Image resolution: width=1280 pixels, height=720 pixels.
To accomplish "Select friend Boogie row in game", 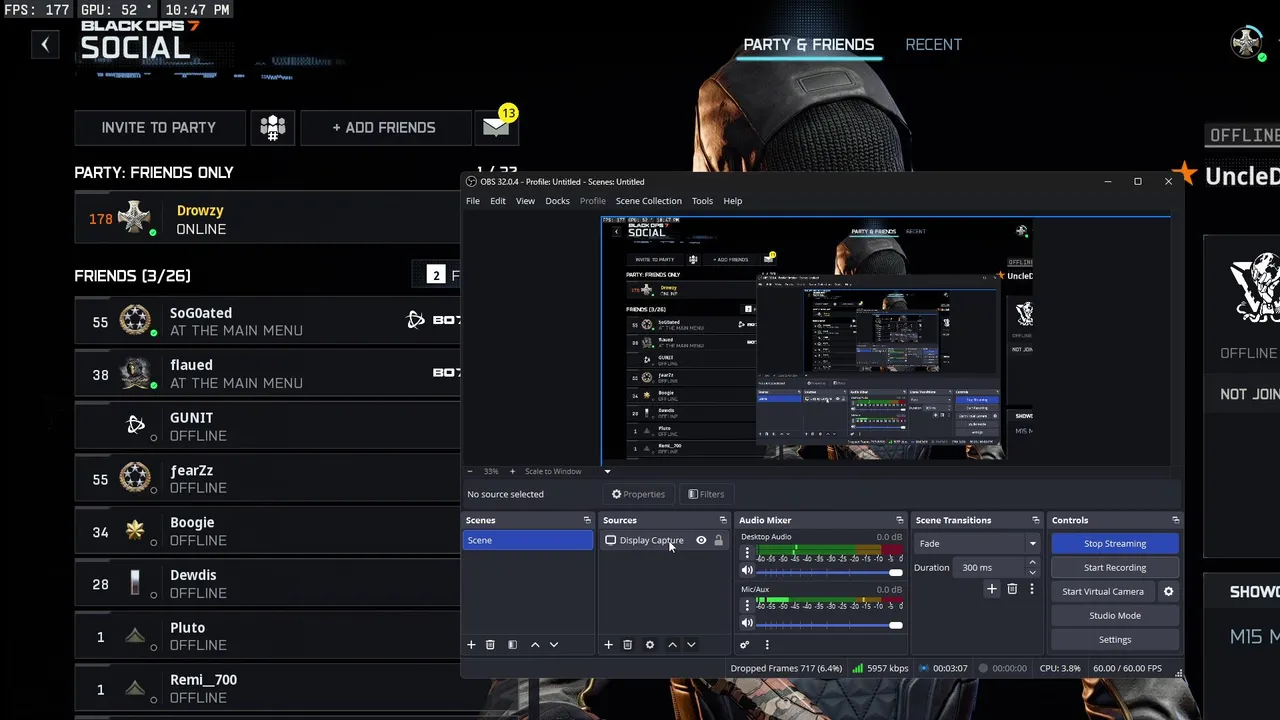I will [x=267, y=531].
